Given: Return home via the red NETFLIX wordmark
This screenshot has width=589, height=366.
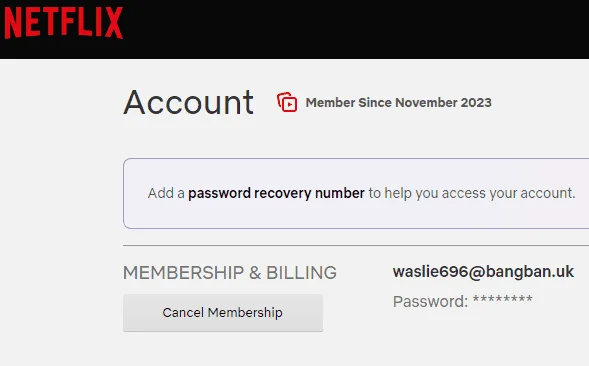Looking at the screenshot, I should click(x=63, y=23).
